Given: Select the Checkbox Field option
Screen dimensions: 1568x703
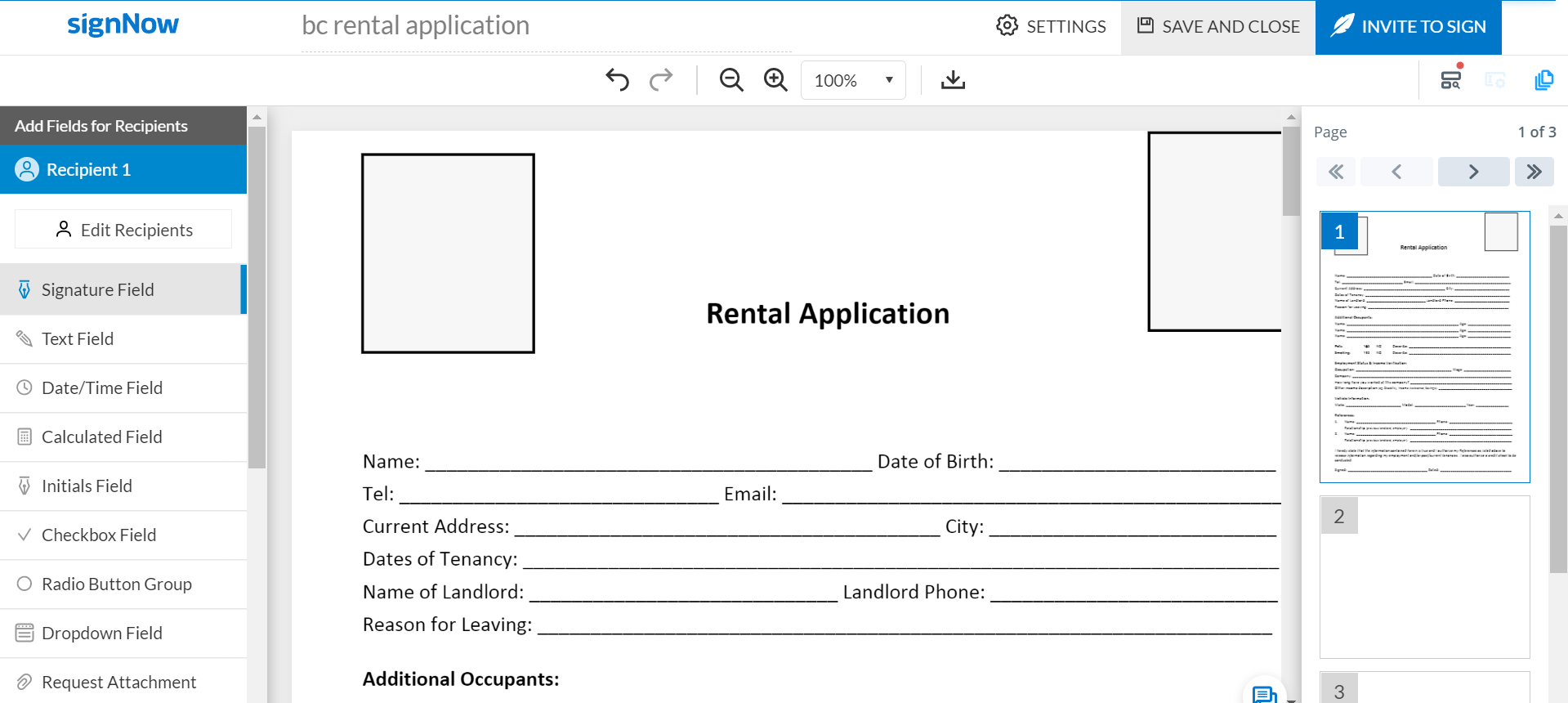Looking at the screenshot, I should coord(99,535).
